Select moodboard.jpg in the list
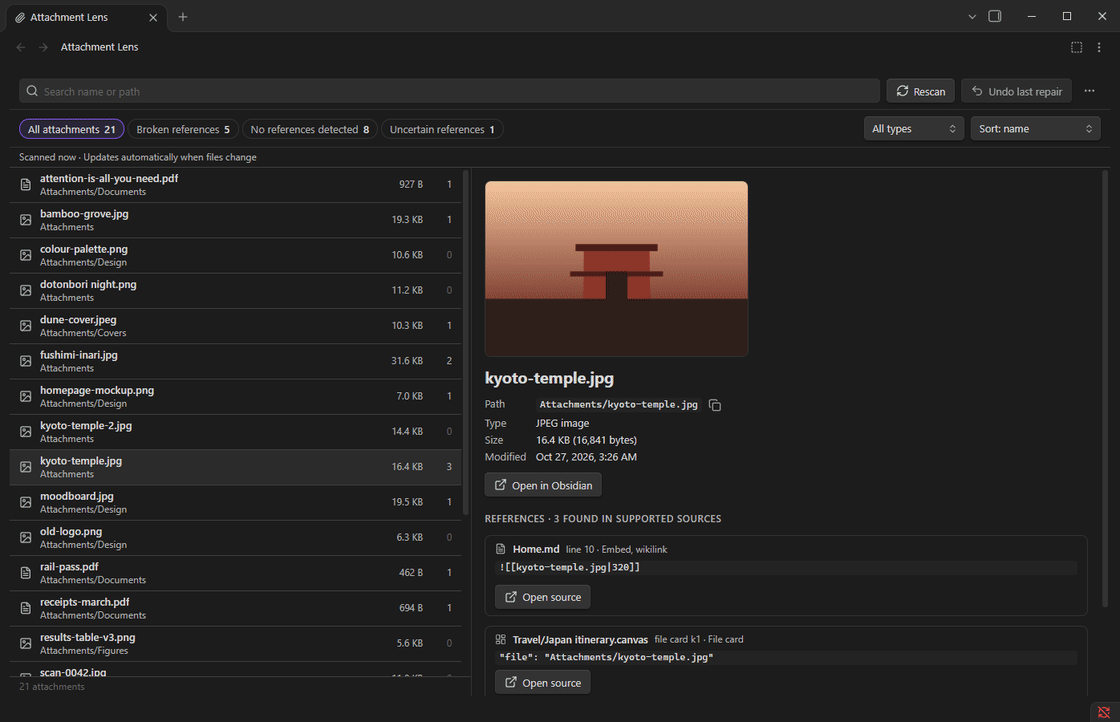The height and width of the screenshot is (722, 1120). (x=236, y=502)
